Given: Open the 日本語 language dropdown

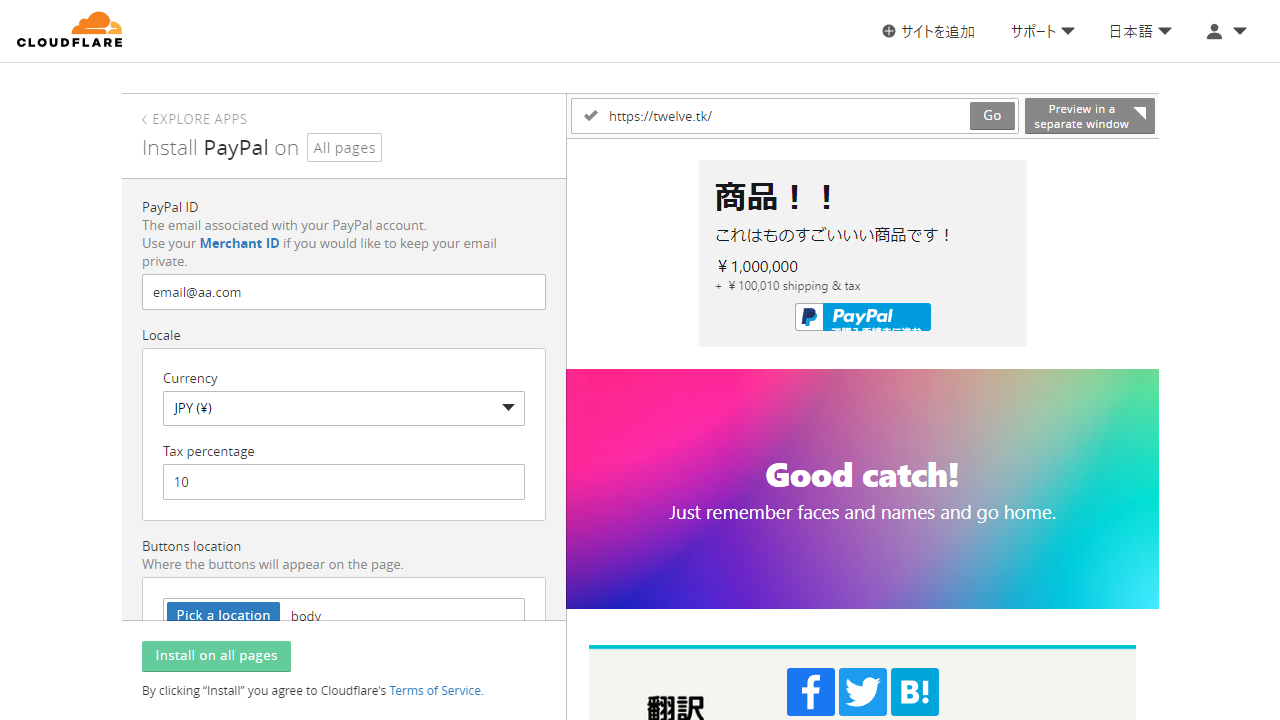Looking at the screenshot, I should (x=1139, y=31).
